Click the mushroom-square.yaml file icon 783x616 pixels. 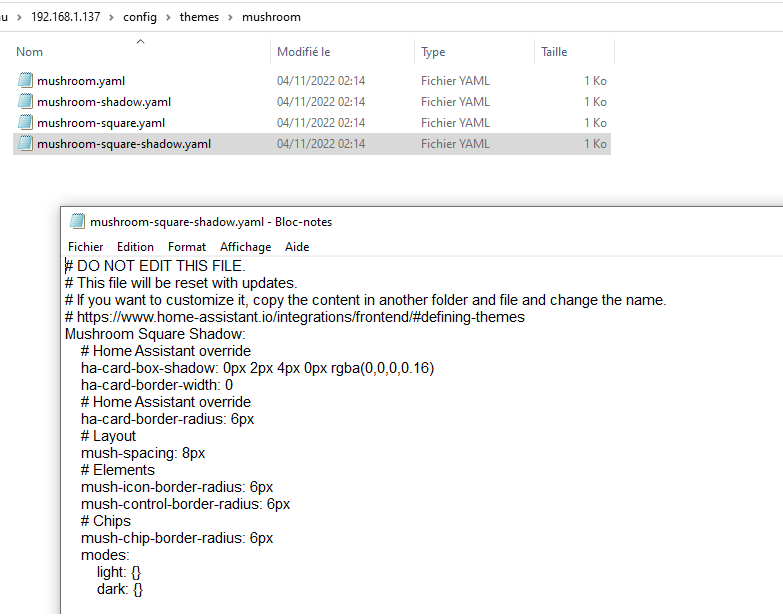(x=26, y=123)
